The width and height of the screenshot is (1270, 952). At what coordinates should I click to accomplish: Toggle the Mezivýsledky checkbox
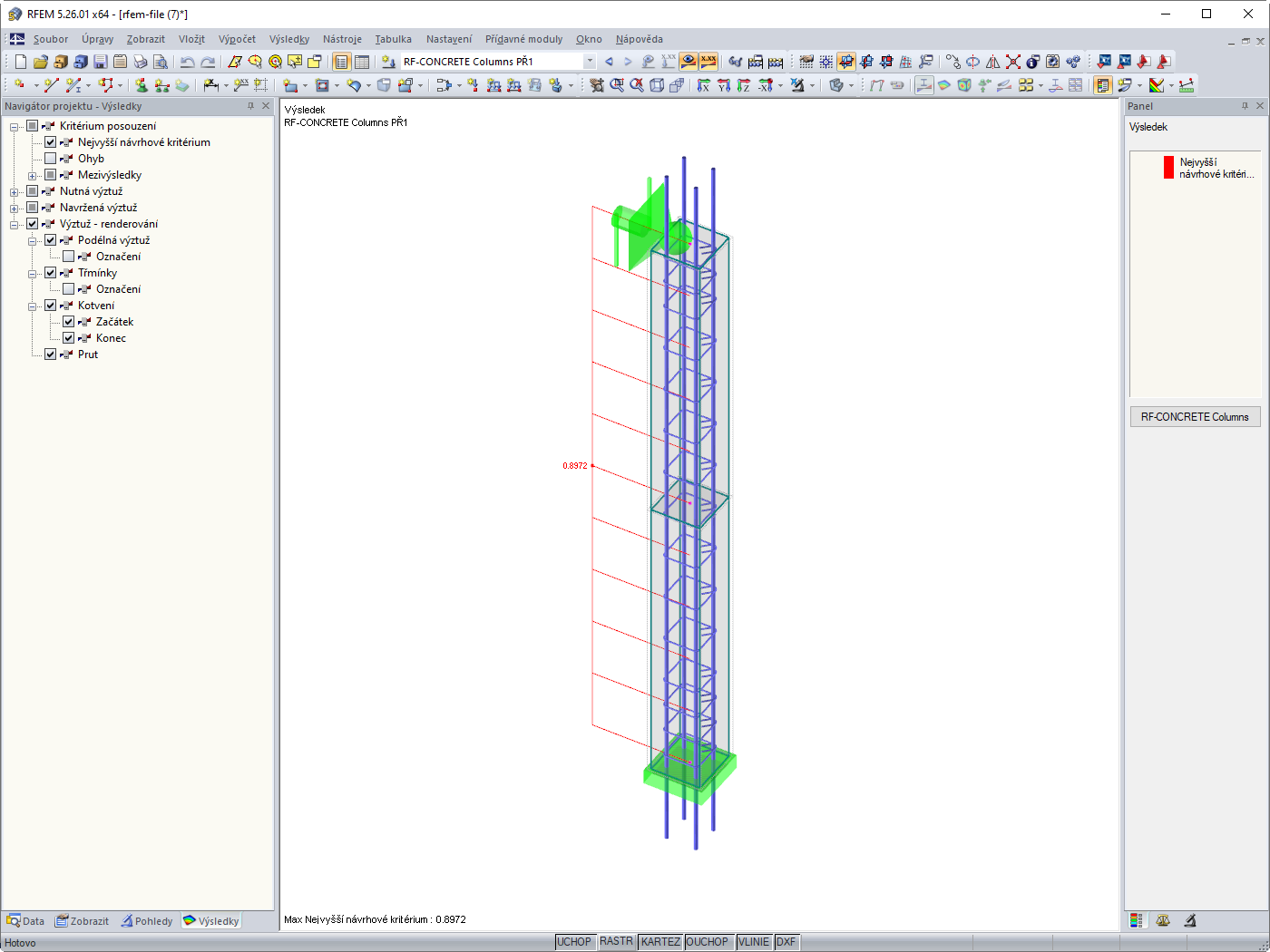tap(51, 175)
